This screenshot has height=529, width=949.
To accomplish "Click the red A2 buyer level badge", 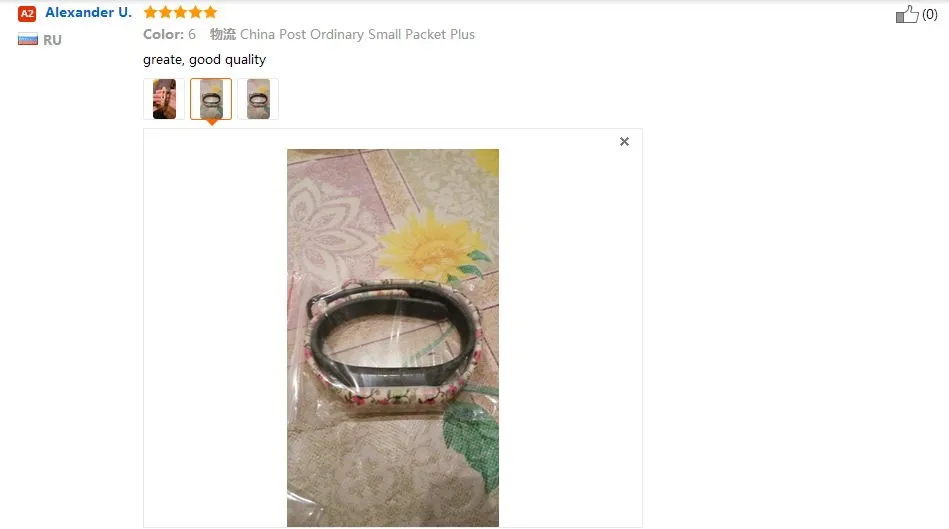I will (27, 13).
